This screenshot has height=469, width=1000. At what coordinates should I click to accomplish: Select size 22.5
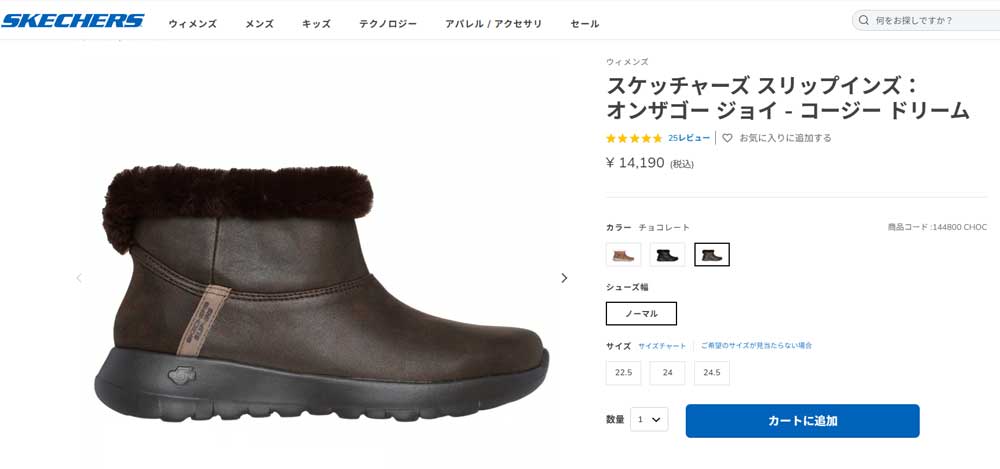[x=623, y=373]
